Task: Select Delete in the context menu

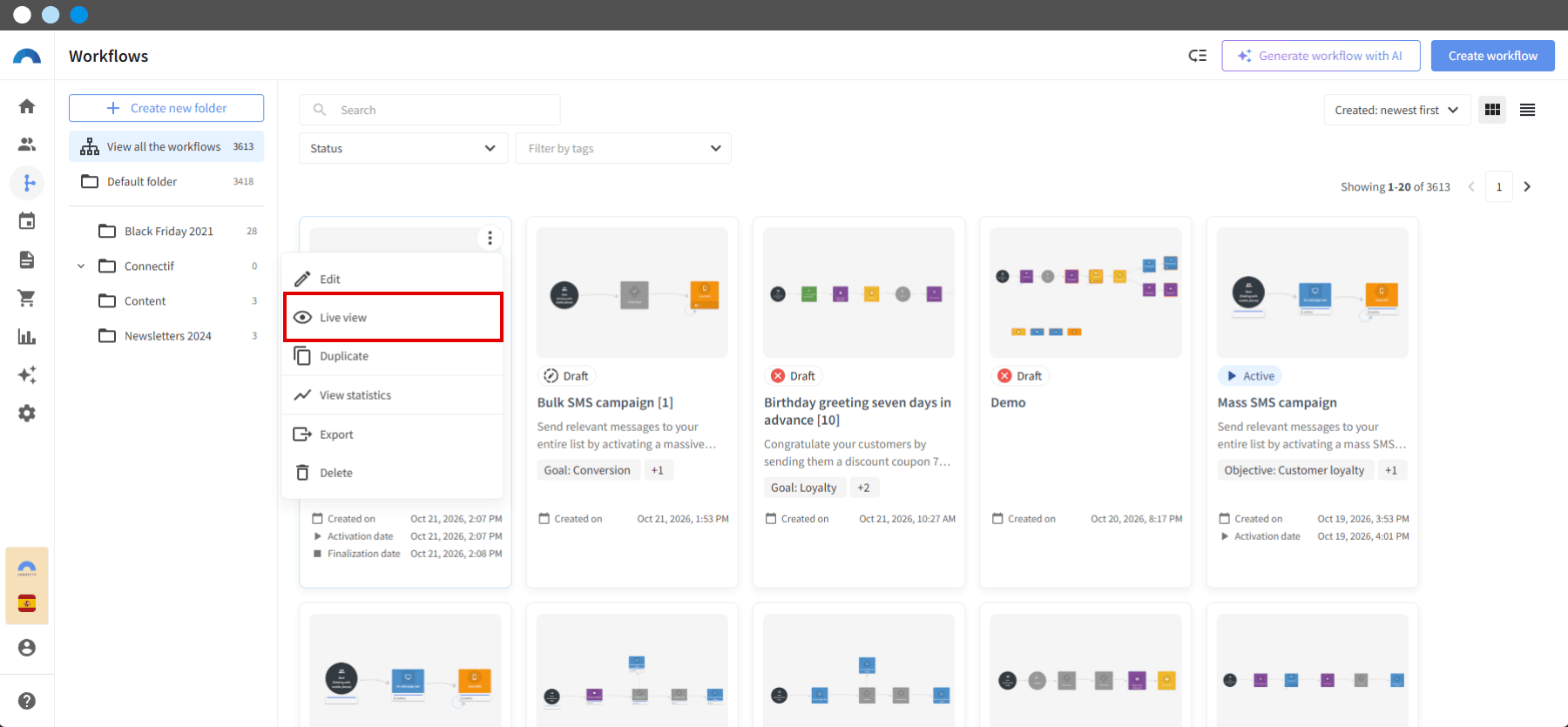Action: coord(393,473)
